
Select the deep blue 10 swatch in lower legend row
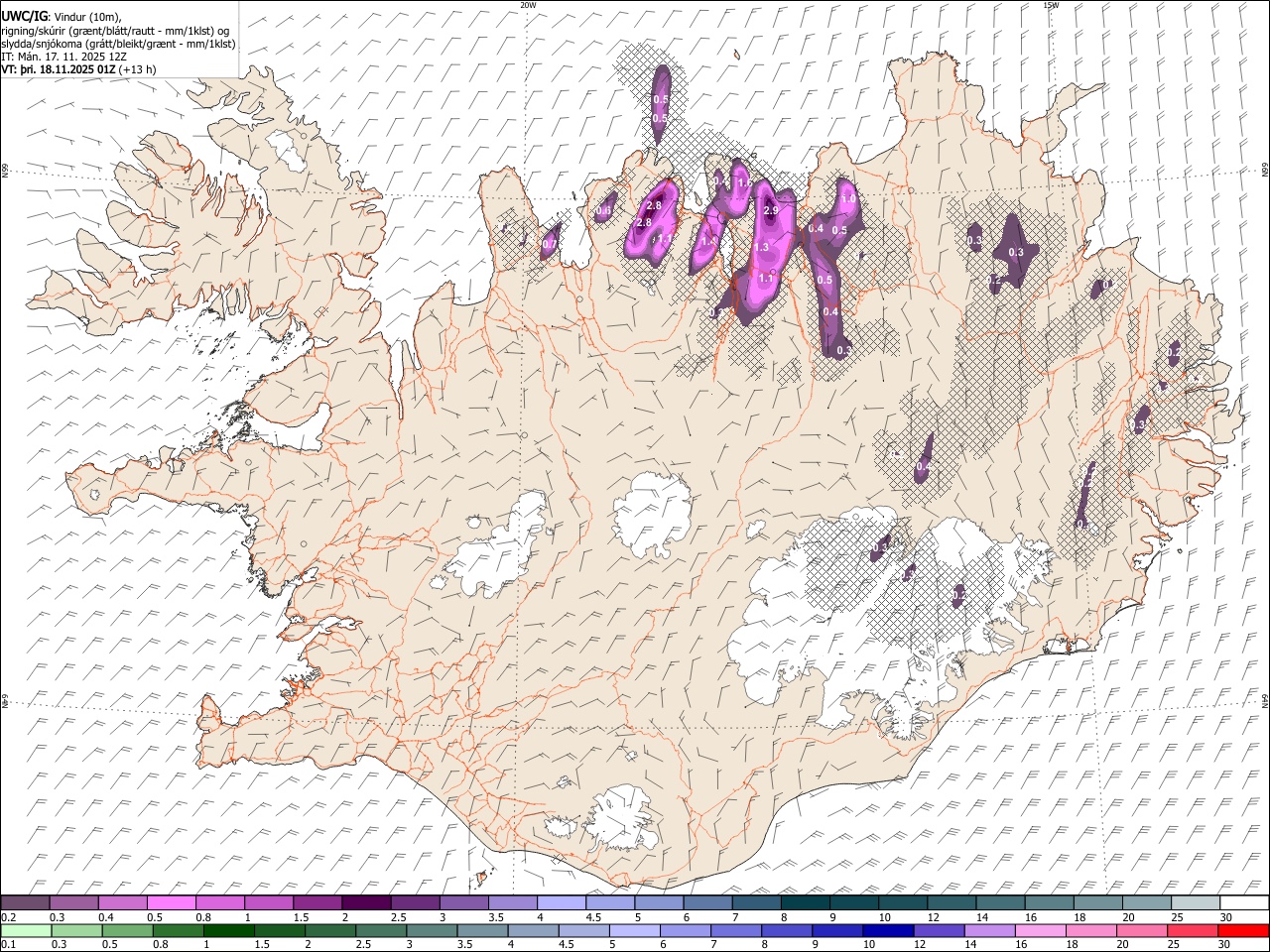(x=888, y=930)
